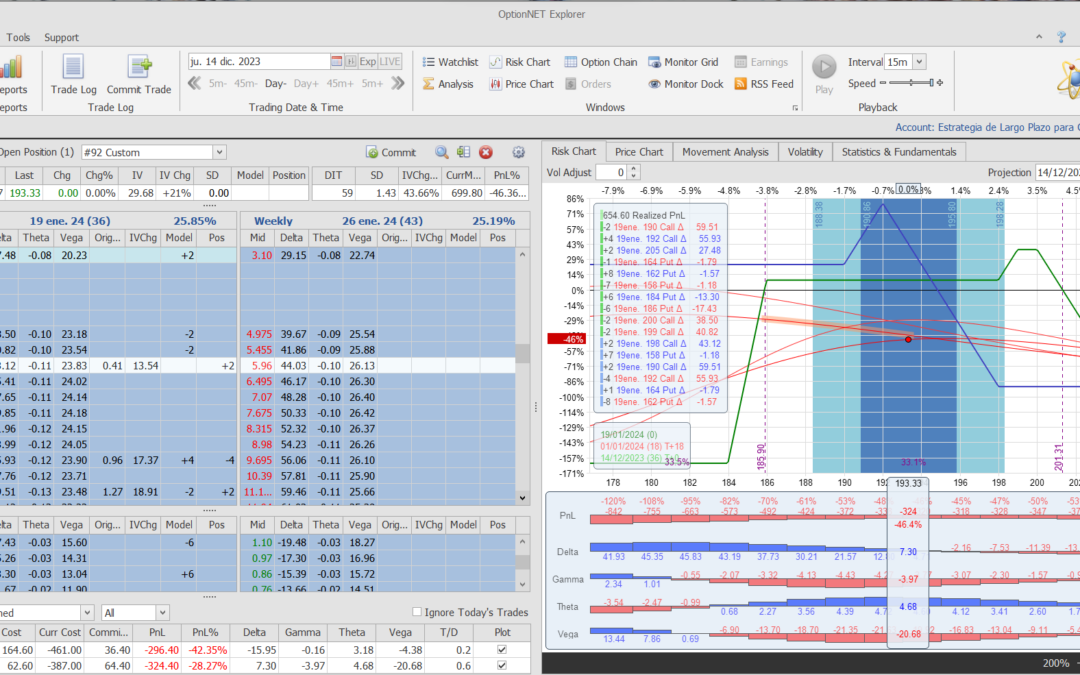Switch to the Movement Analysis tab
The height and width of the screenshot is (675, 1080).
tap(725, 152)
